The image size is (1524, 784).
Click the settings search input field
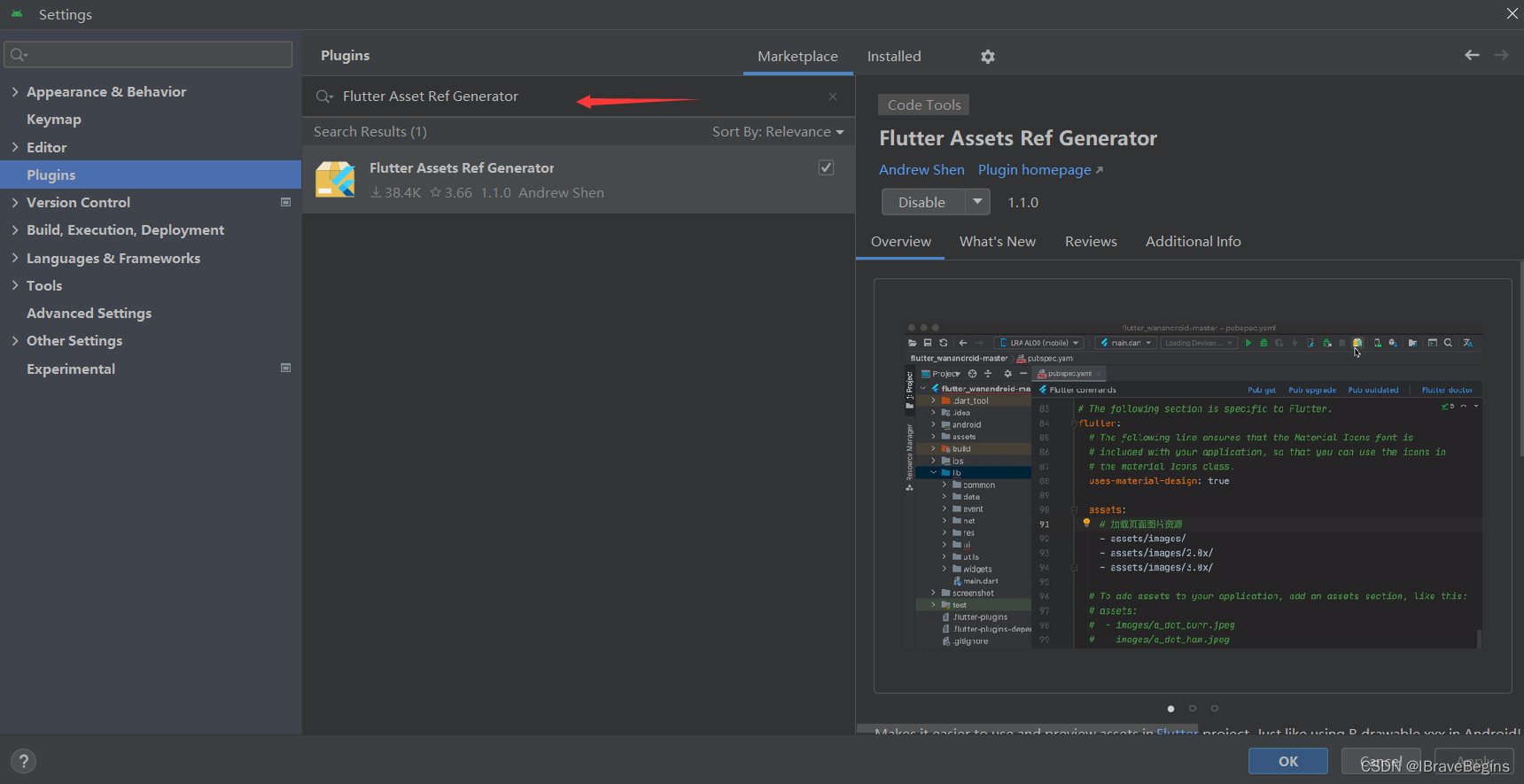(148, 54)
